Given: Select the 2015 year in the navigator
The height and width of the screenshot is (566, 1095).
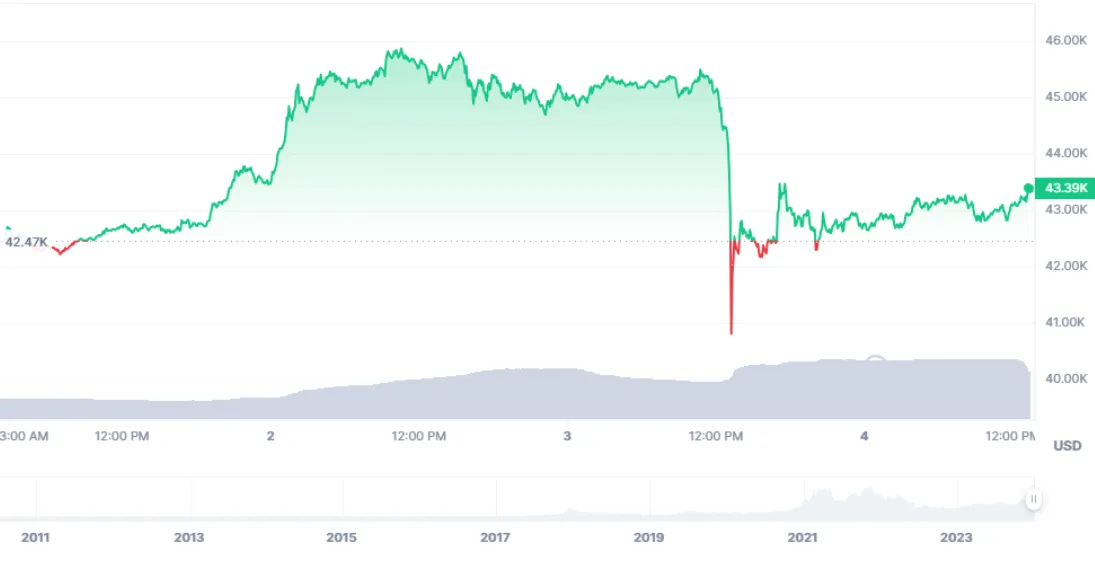Looking at the screenshot, I should click(341, 537).
